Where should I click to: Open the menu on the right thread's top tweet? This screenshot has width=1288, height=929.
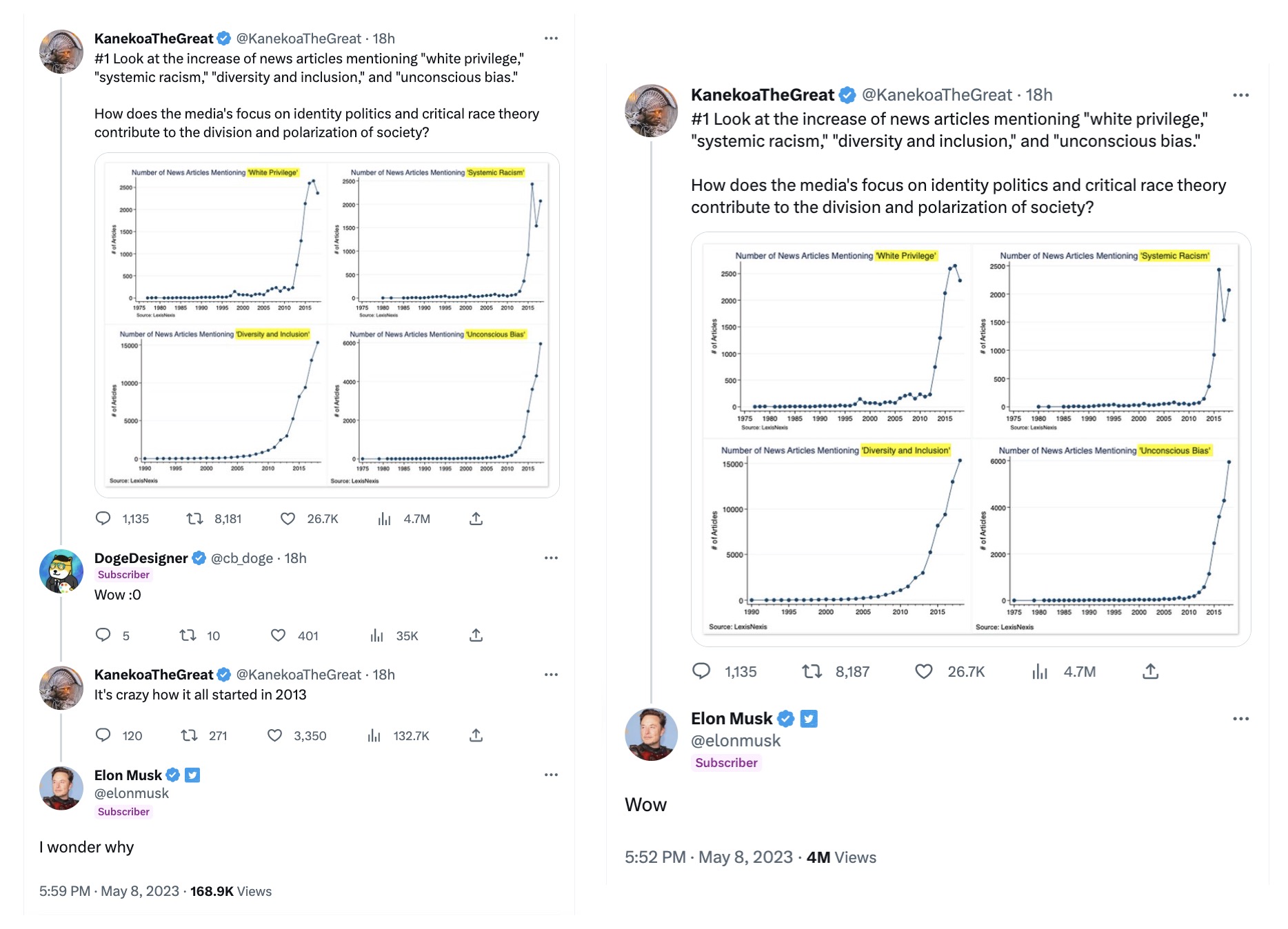(x=1240, y=95)
